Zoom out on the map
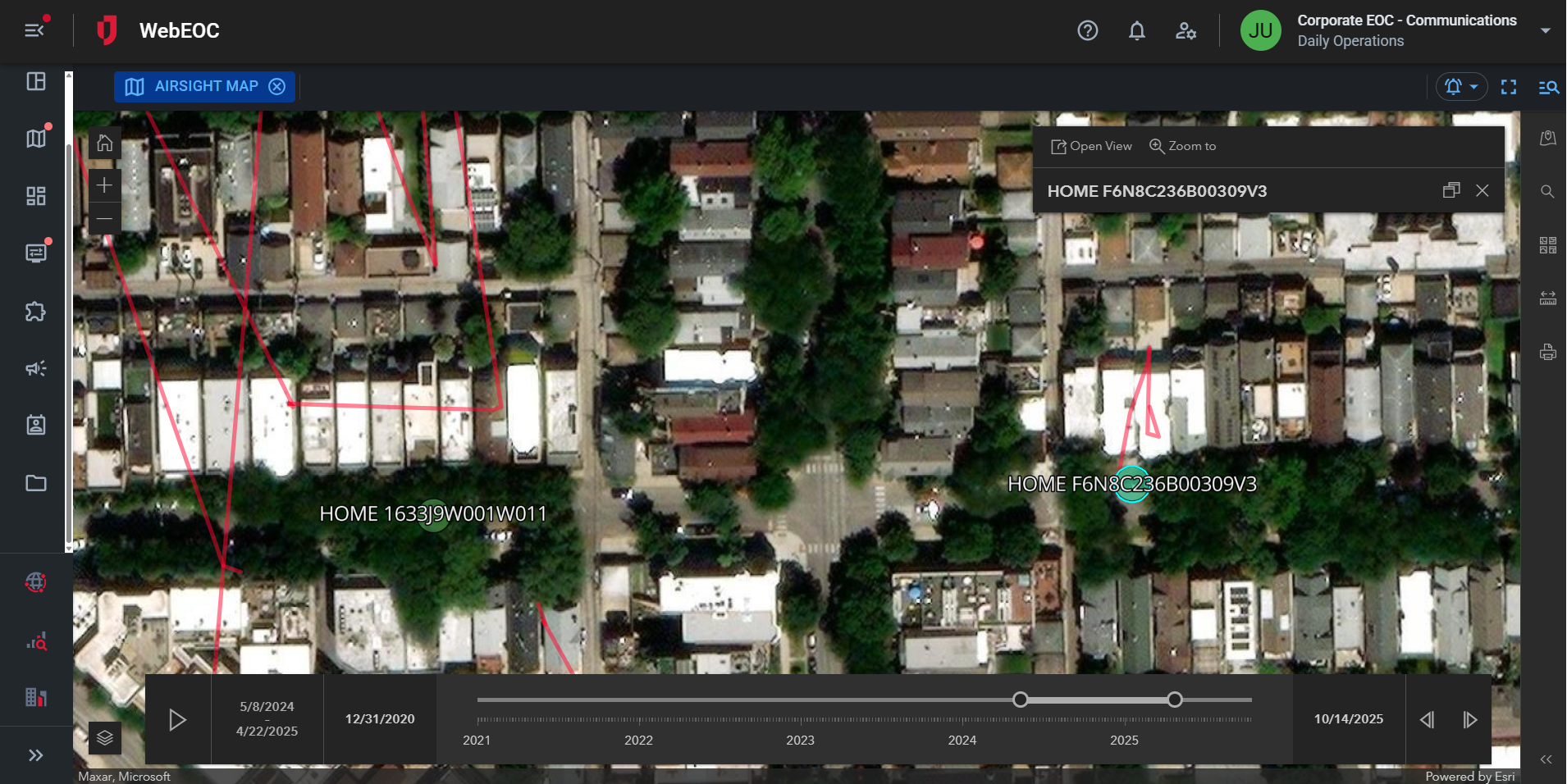This screenshot has height=784, width=1567. [104, 219]
